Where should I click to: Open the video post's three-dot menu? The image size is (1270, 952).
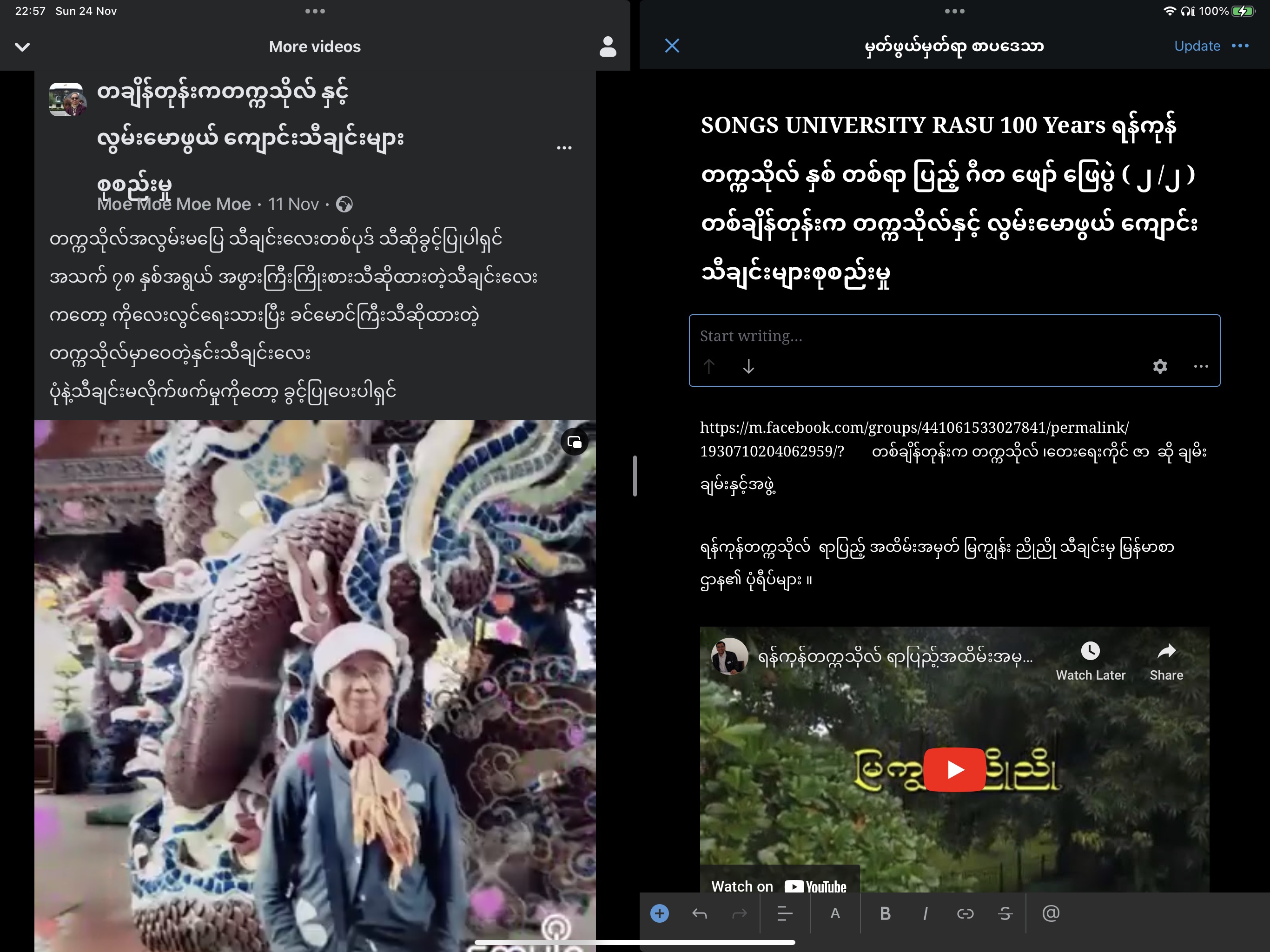coord(564,147)
